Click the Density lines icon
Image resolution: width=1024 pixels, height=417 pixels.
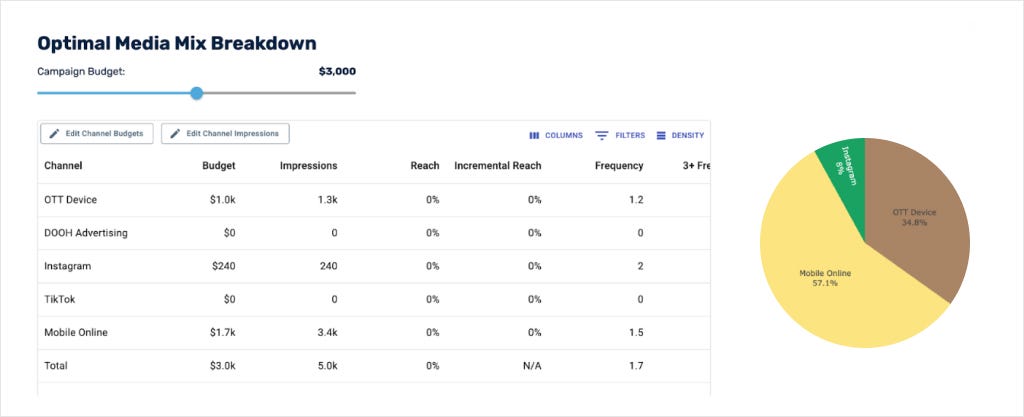point(661,136)
